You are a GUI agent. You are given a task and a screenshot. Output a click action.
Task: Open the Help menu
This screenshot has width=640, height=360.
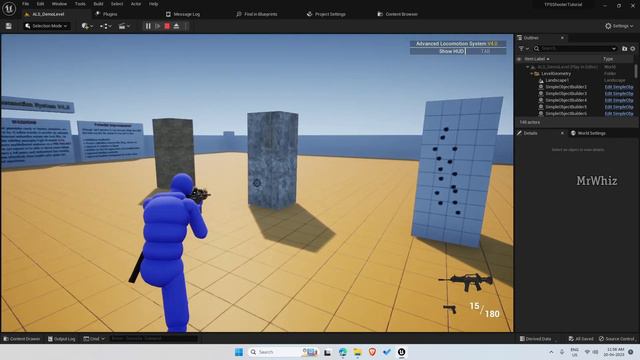(x=153, y=4)
